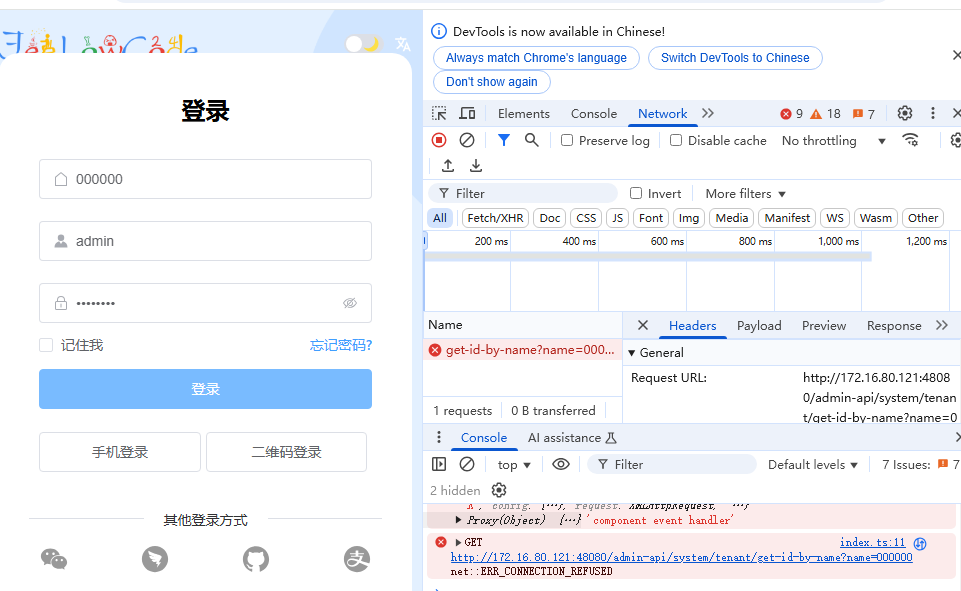Open the Default levels dropdown

click(811, 463)
